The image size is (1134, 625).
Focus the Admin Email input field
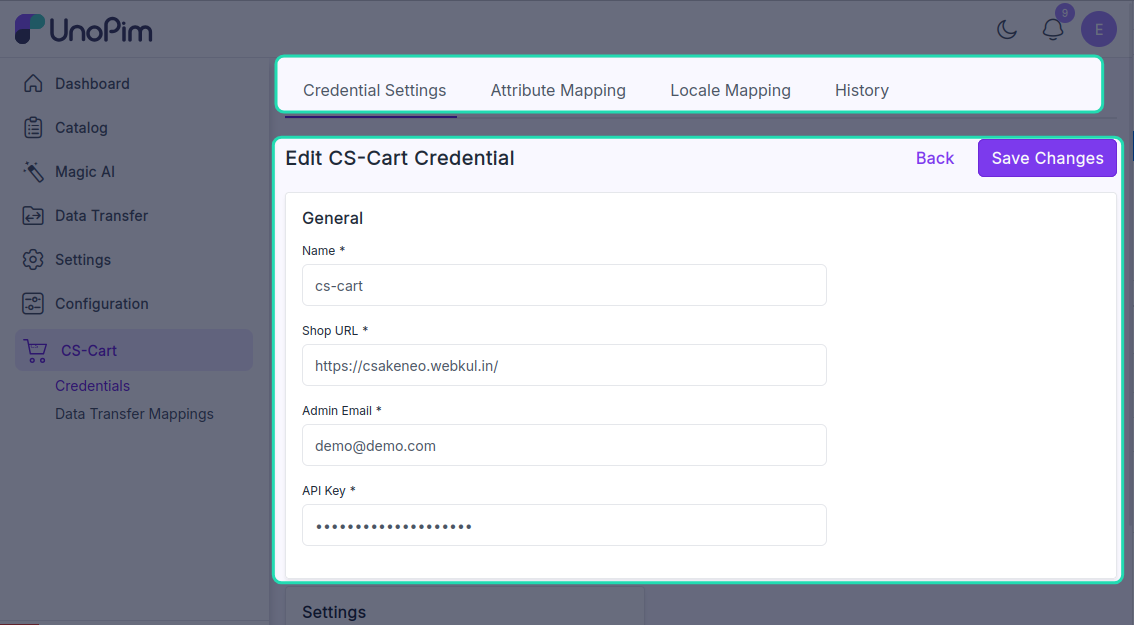click(564, 445)
